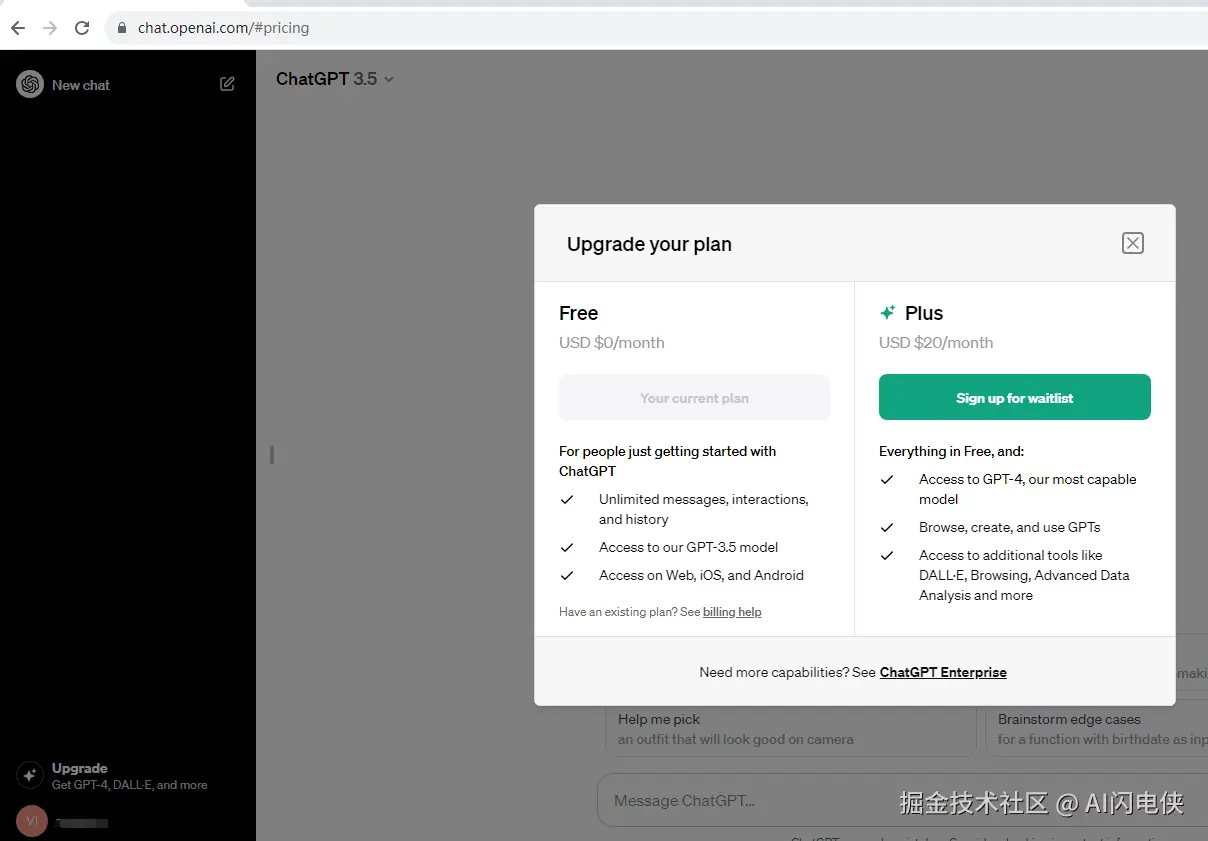Select the Help me pick suggestion card
The image size is (1208, 841).
[790, 729]
